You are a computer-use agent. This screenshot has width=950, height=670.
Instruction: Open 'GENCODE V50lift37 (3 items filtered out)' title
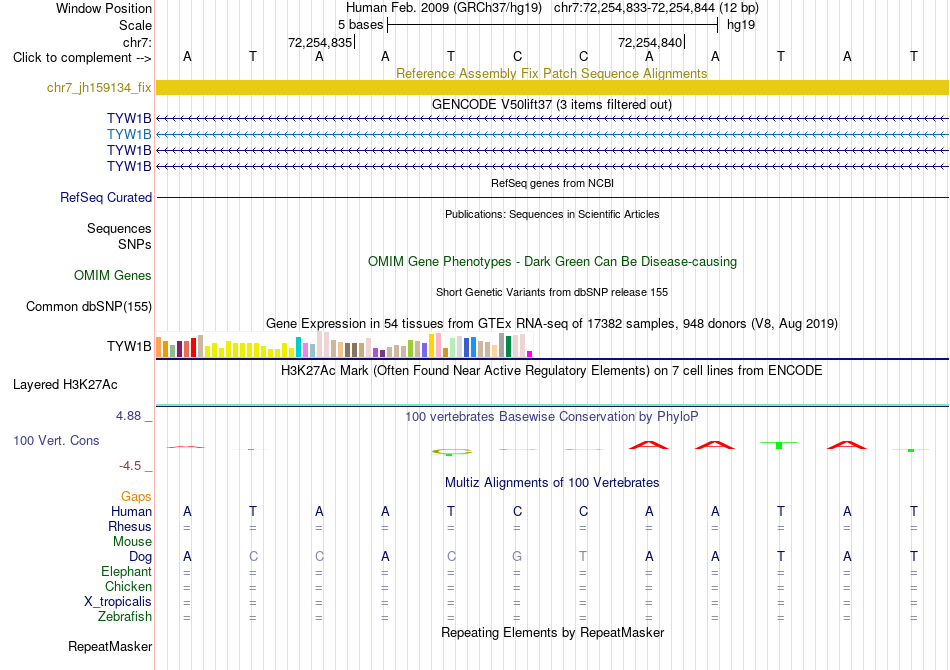click(x=551, y=104)
